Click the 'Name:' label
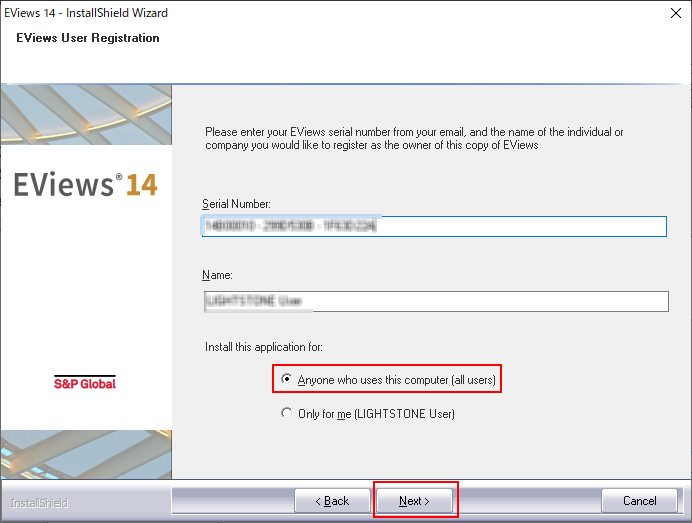Image resolution: width=692 pixels, height=523 pixels. click(217, 275)
